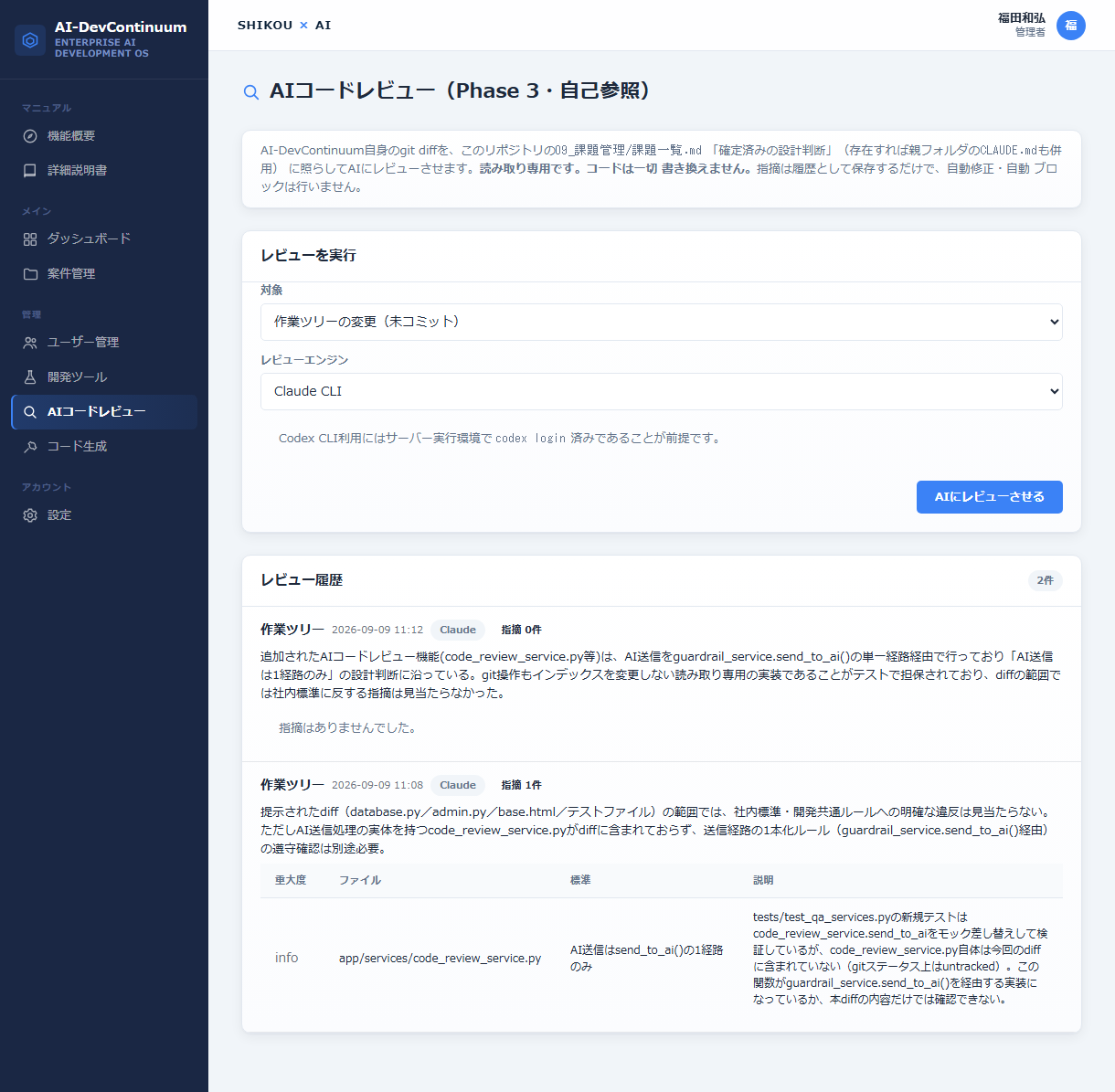
Task: Click the magnifier icon in the page heading
Action: click(x=251, y=92)
